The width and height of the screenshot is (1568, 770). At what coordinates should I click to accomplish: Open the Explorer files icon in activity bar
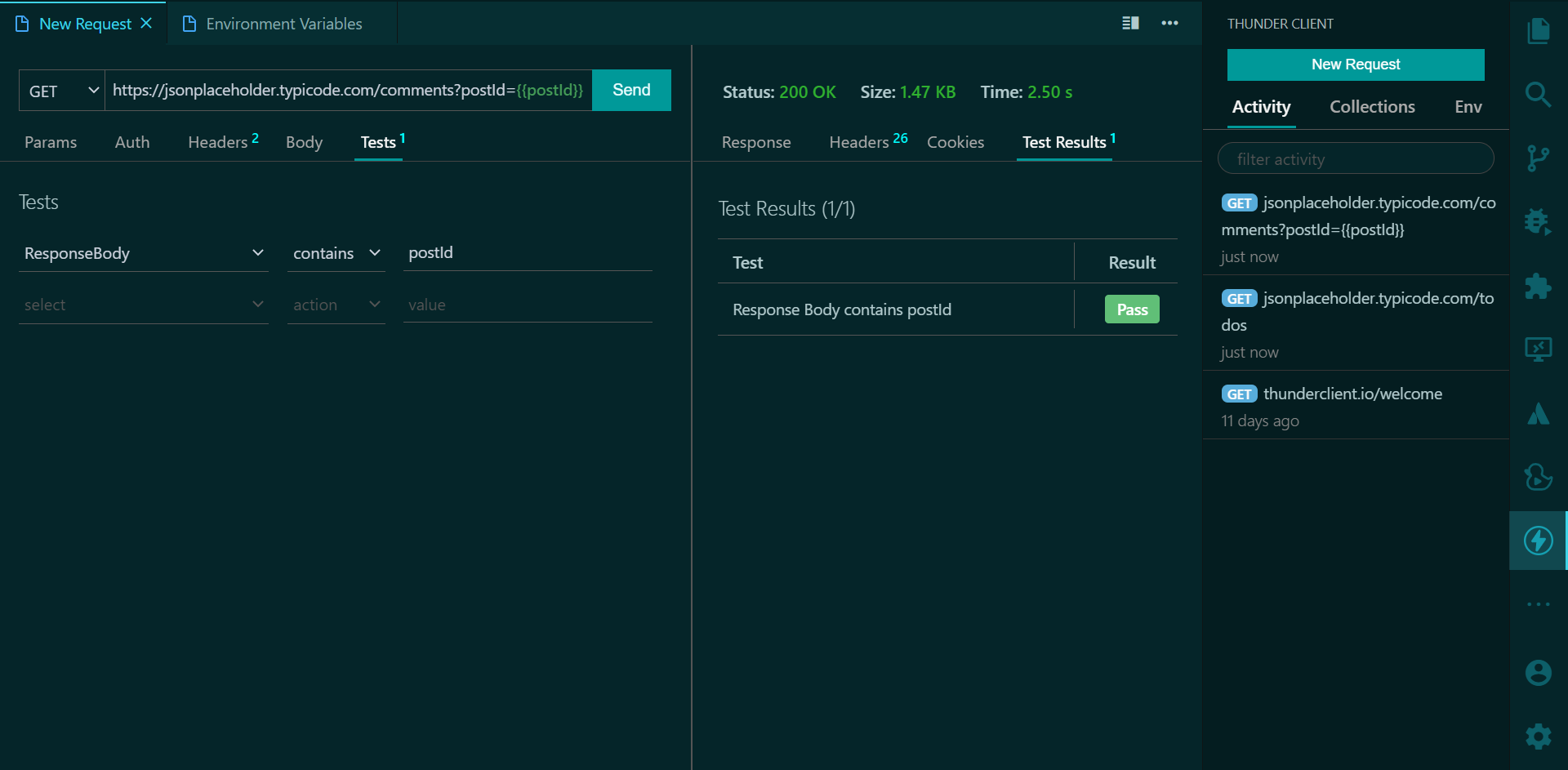(1539, 31)
